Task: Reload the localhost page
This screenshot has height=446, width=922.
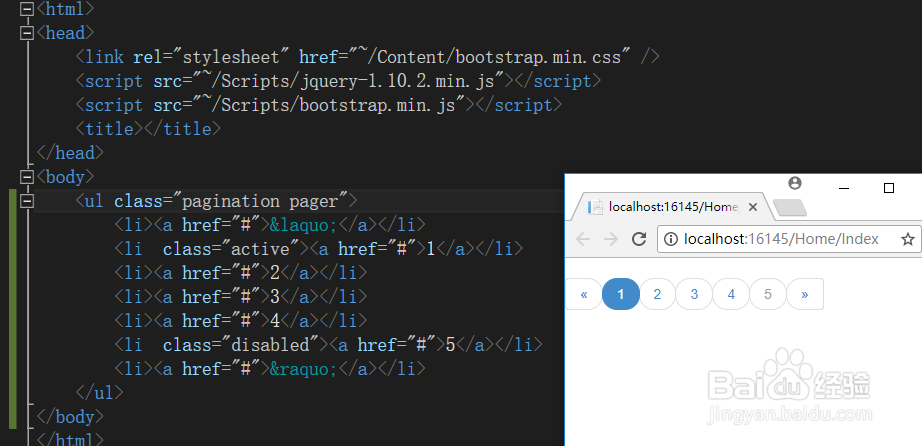Action: pyautogui.click(x=639, y=239)
